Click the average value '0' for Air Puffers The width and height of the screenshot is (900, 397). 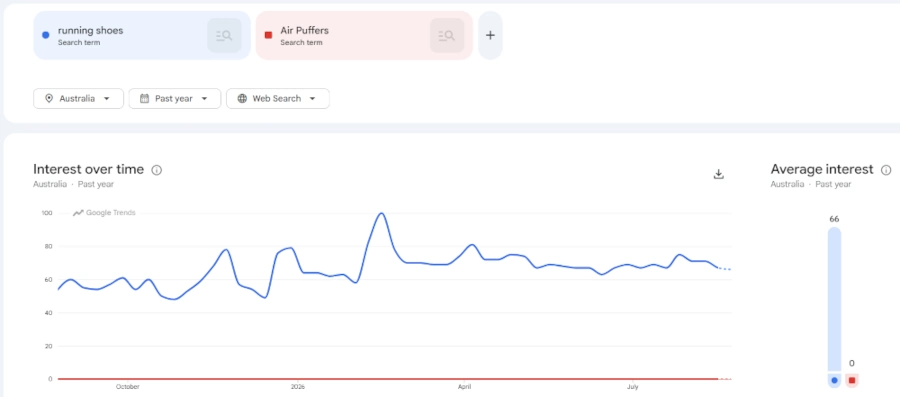(x=852, y=363)
